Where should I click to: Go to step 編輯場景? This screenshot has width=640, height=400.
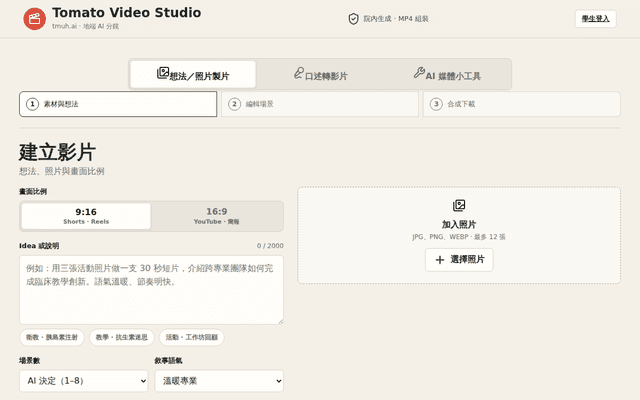tap(320, 104)
